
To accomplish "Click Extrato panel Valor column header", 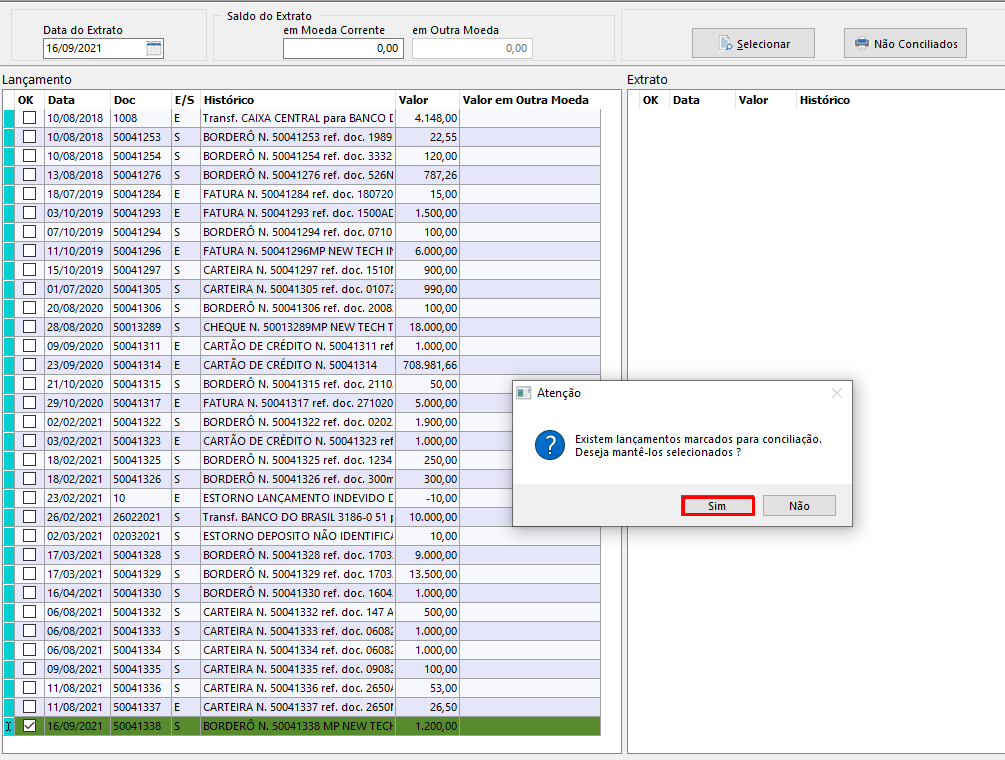I will pyautogui.click(x=766, y=100).
